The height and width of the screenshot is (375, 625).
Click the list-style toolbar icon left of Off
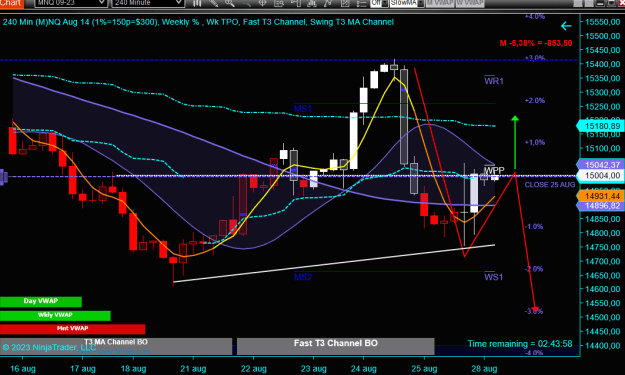coord(361,3)
